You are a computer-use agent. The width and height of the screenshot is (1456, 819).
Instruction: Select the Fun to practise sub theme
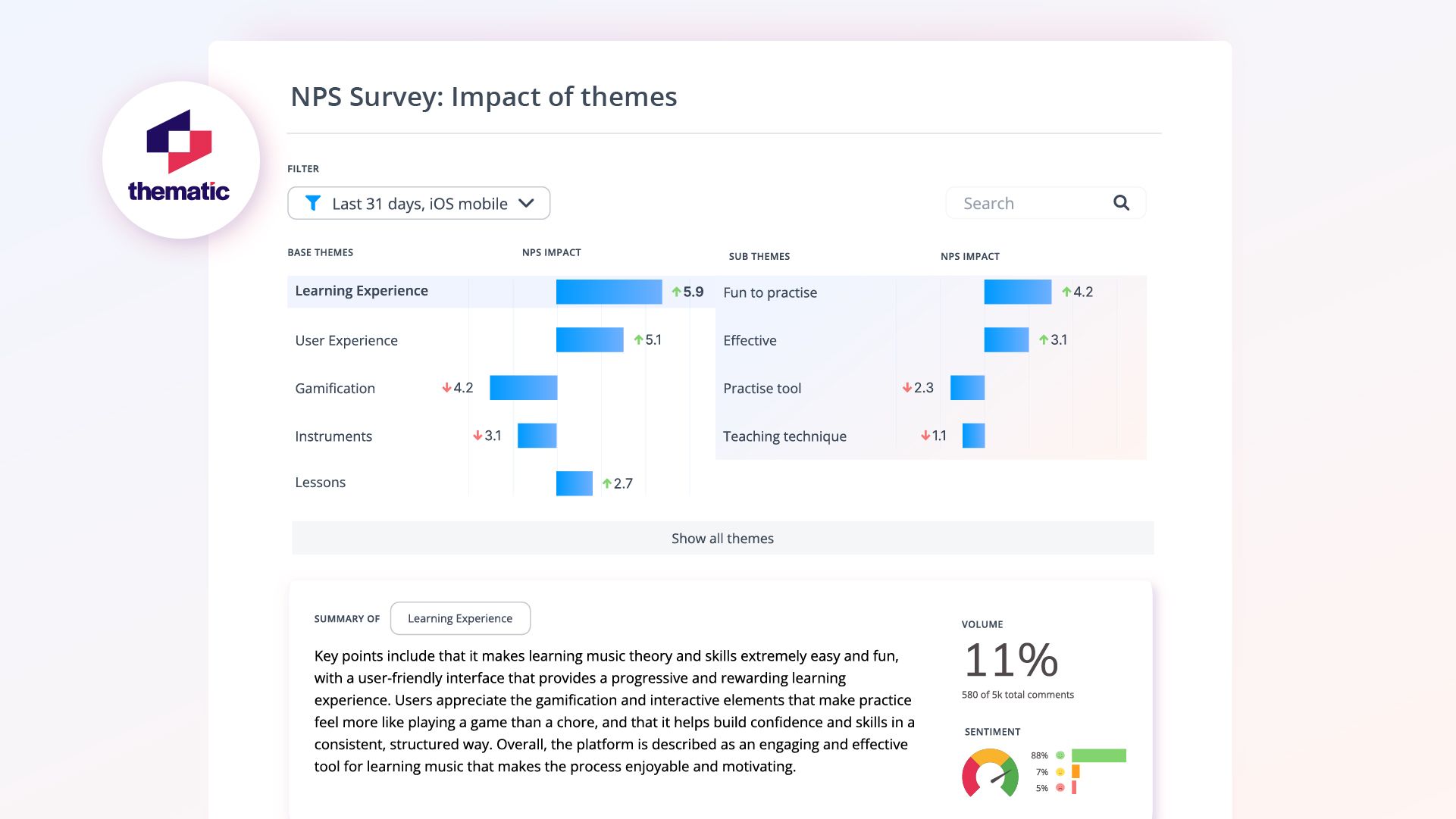point(769,292)
